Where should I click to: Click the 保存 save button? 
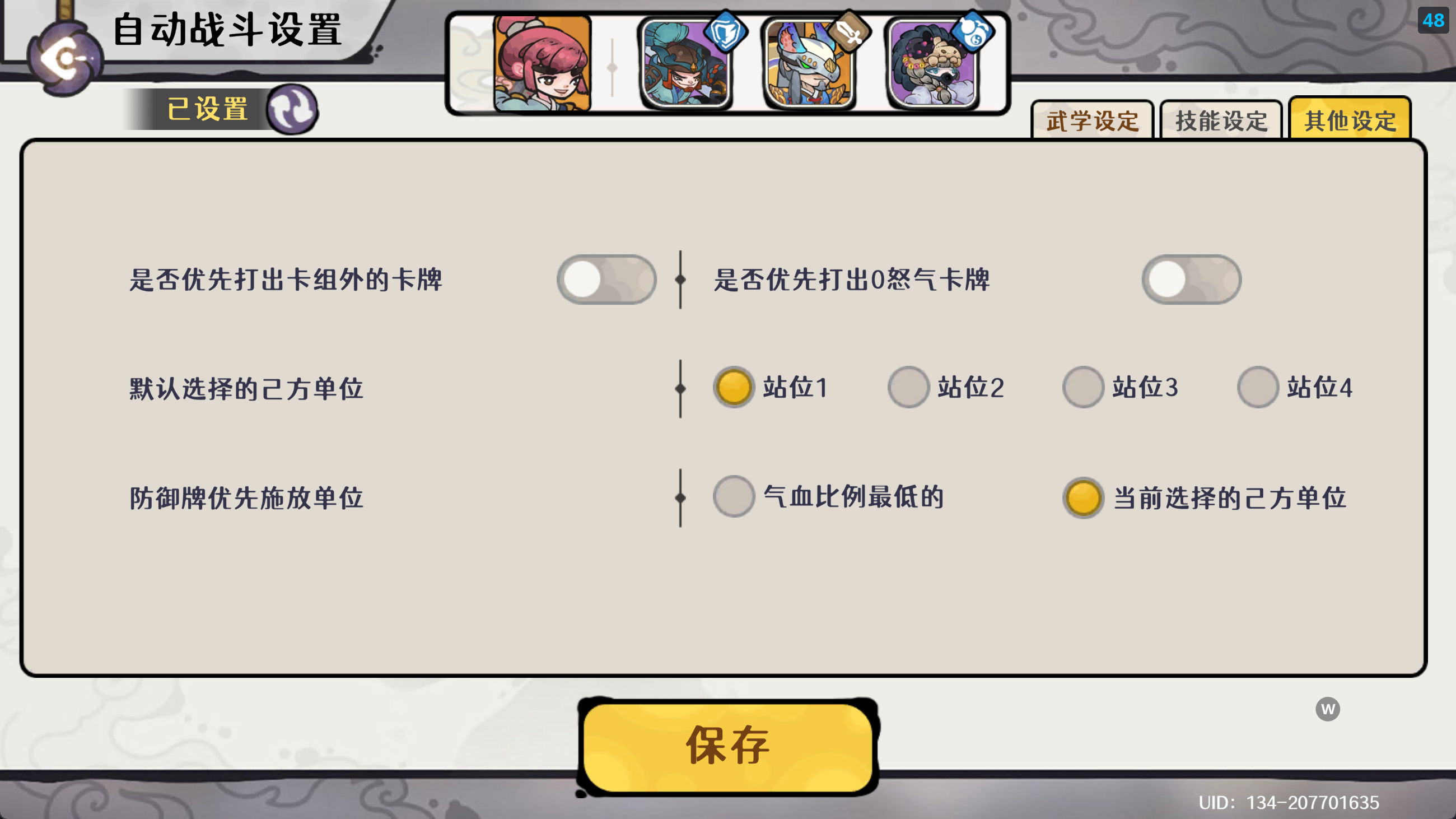(x=728, y=746)
